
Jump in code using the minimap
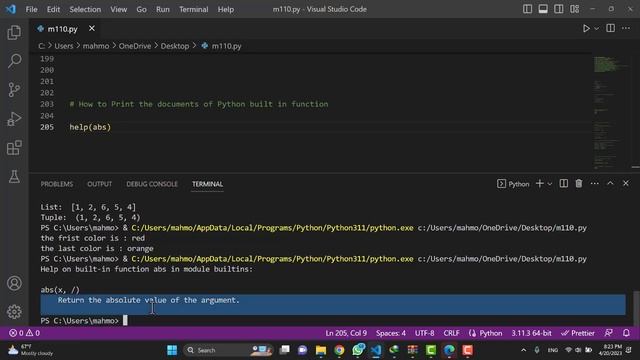611,112
